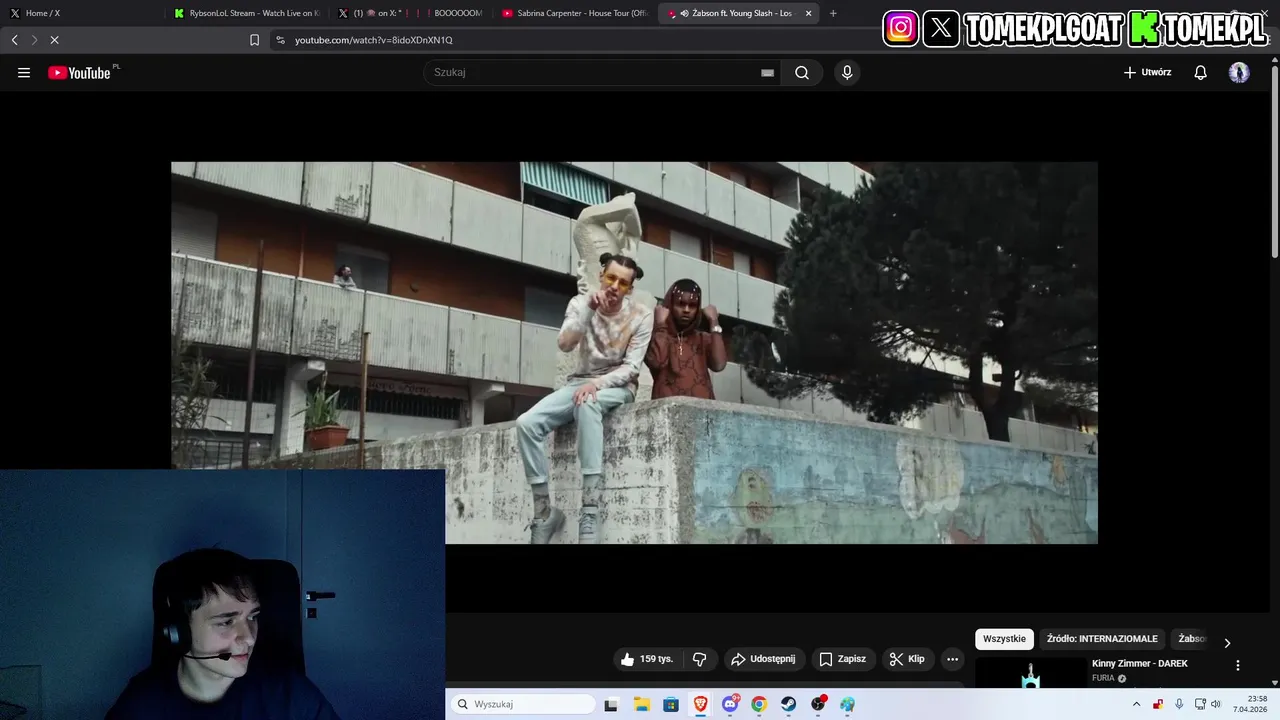Open Steam from the taskbar
Screen dimensions: 1280x720
coord(789,704)
